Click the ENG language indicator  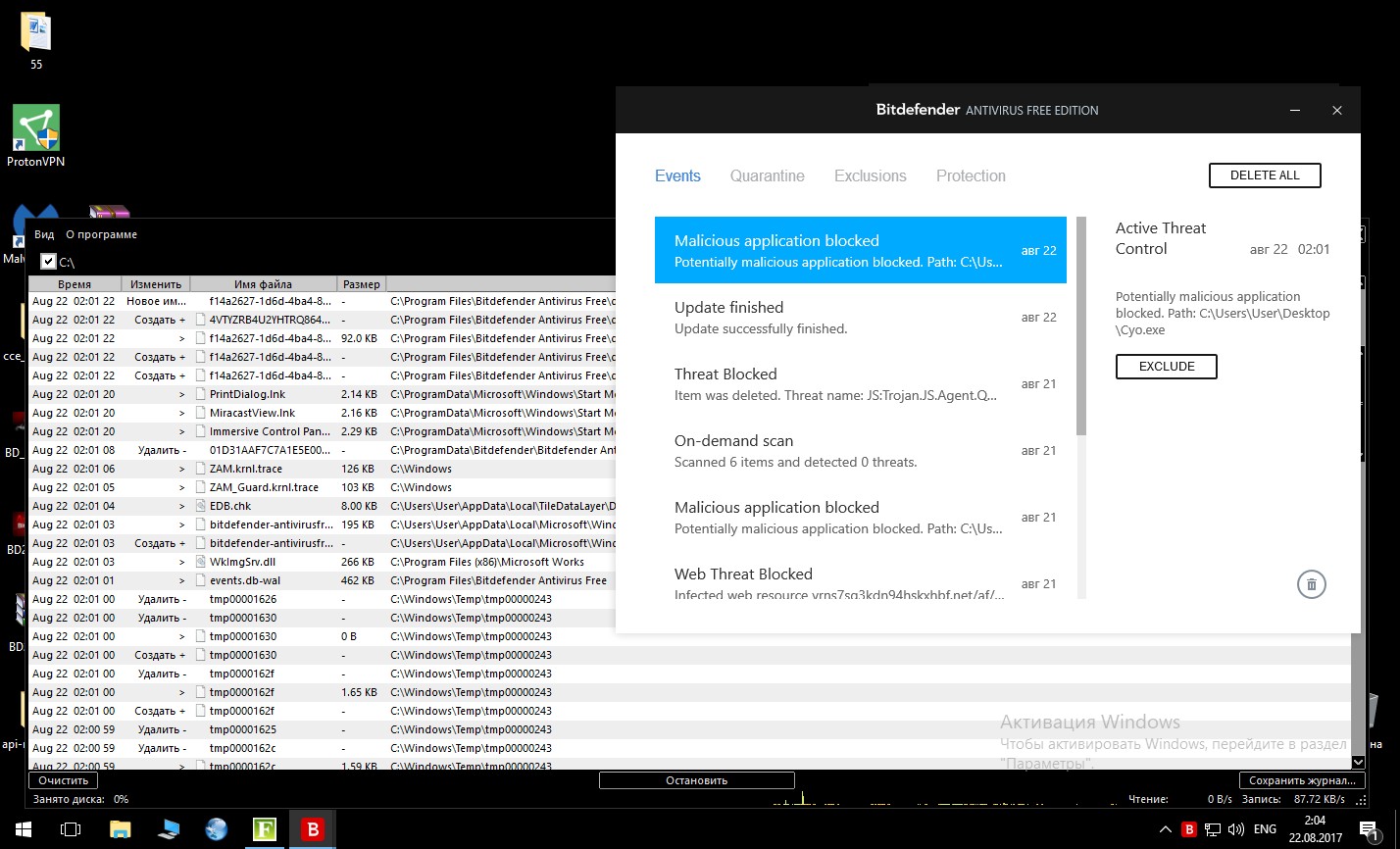[1265, 829]
